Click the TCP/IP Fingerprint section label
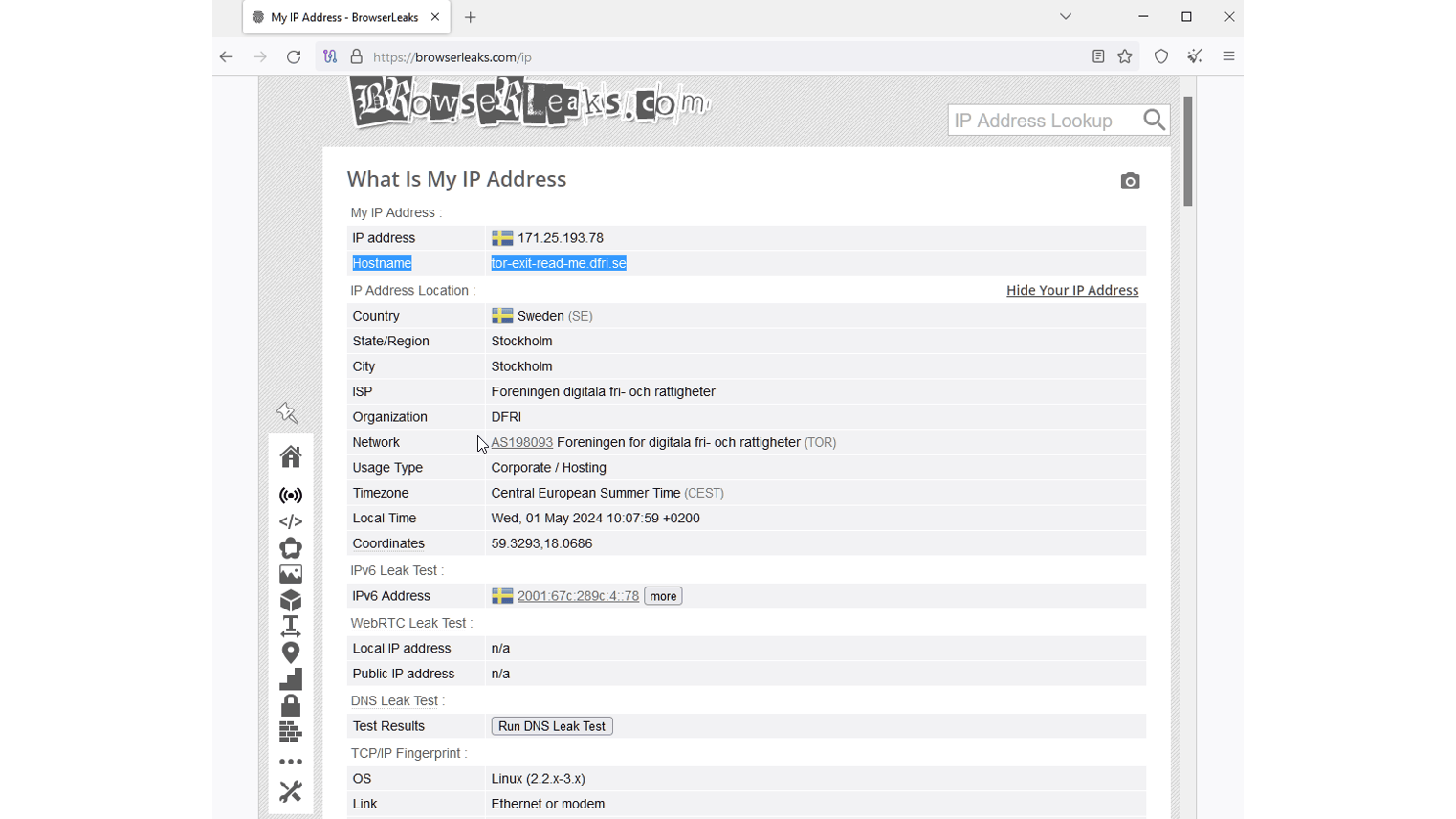This screenshot has height=819, width=1456. pyautogui.click(x=408, y=753)
